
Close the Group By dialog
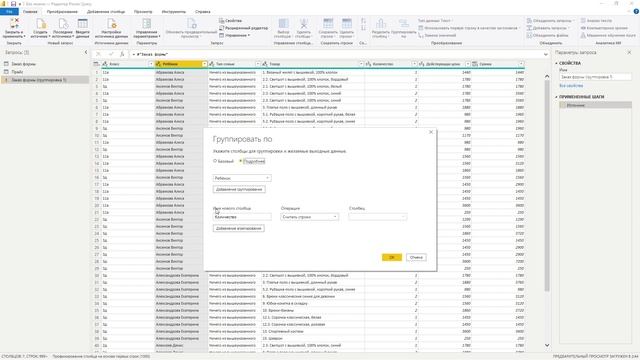(431, 132)
